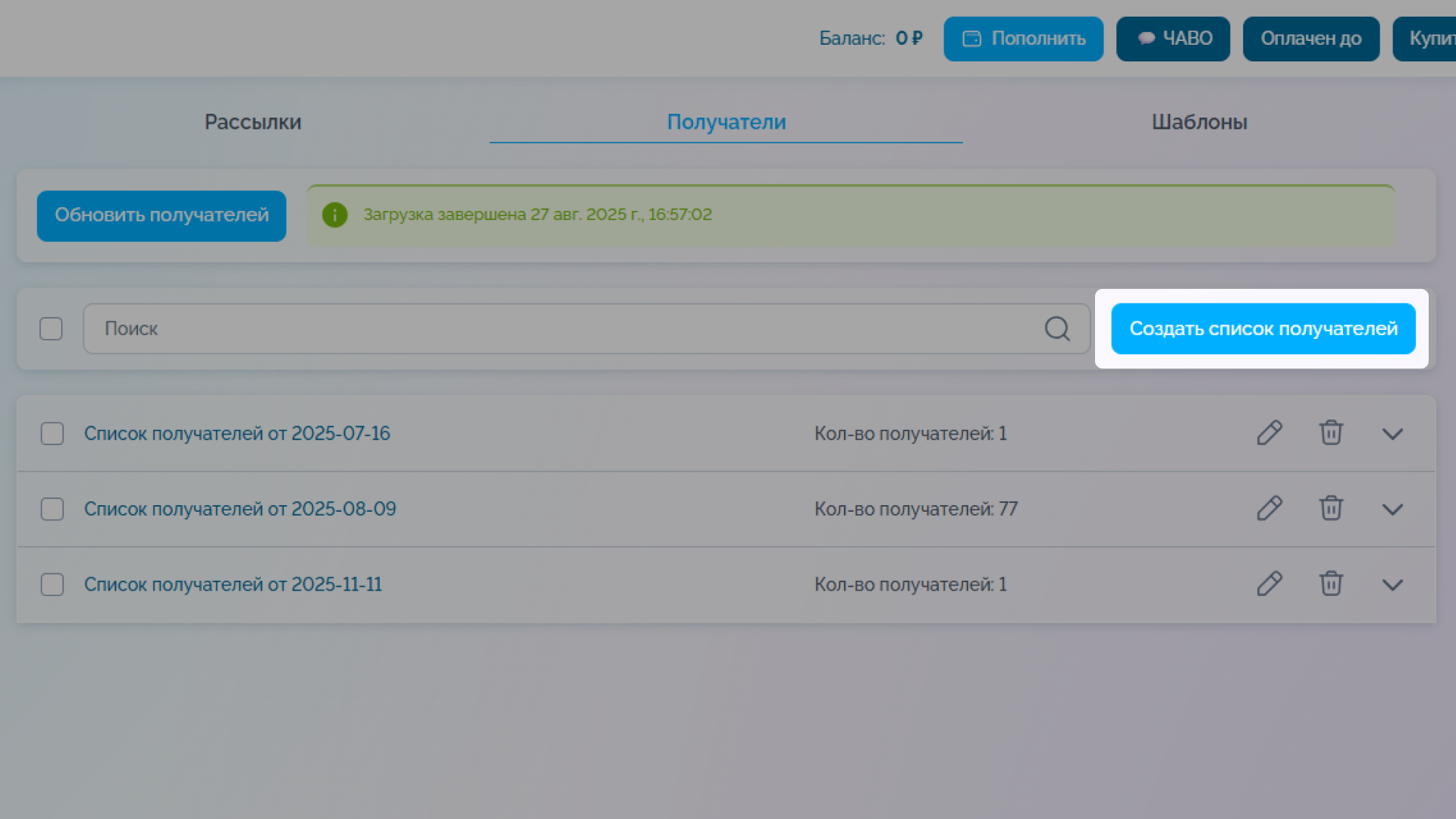Expand the 2025-11-11 recipient list chevron
Image resolution: width=1456 pixels, height=819 pixels.
click(x=1392, y=585)
